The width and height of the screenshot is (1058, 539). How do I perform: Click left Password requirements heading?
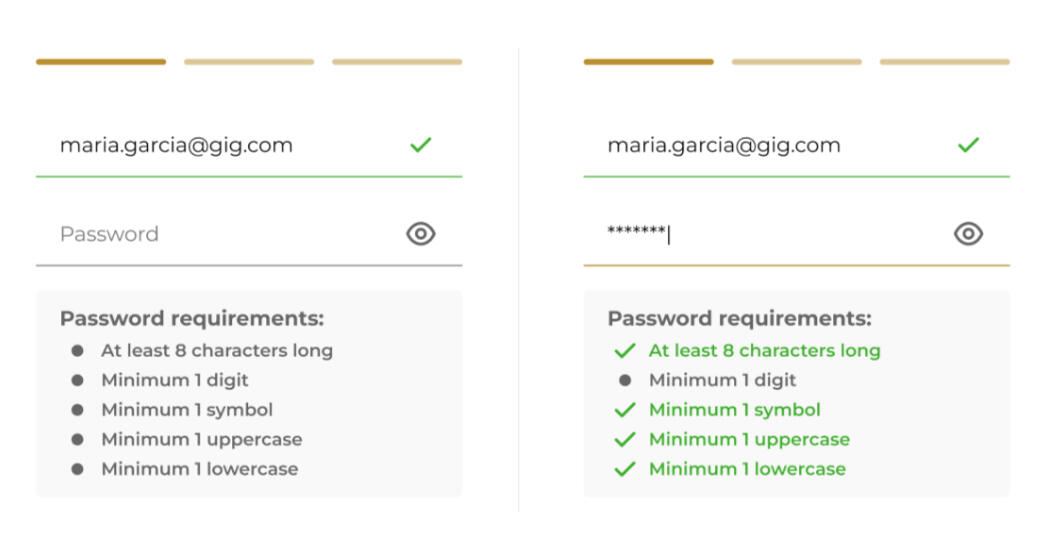(x=192, y=319)
